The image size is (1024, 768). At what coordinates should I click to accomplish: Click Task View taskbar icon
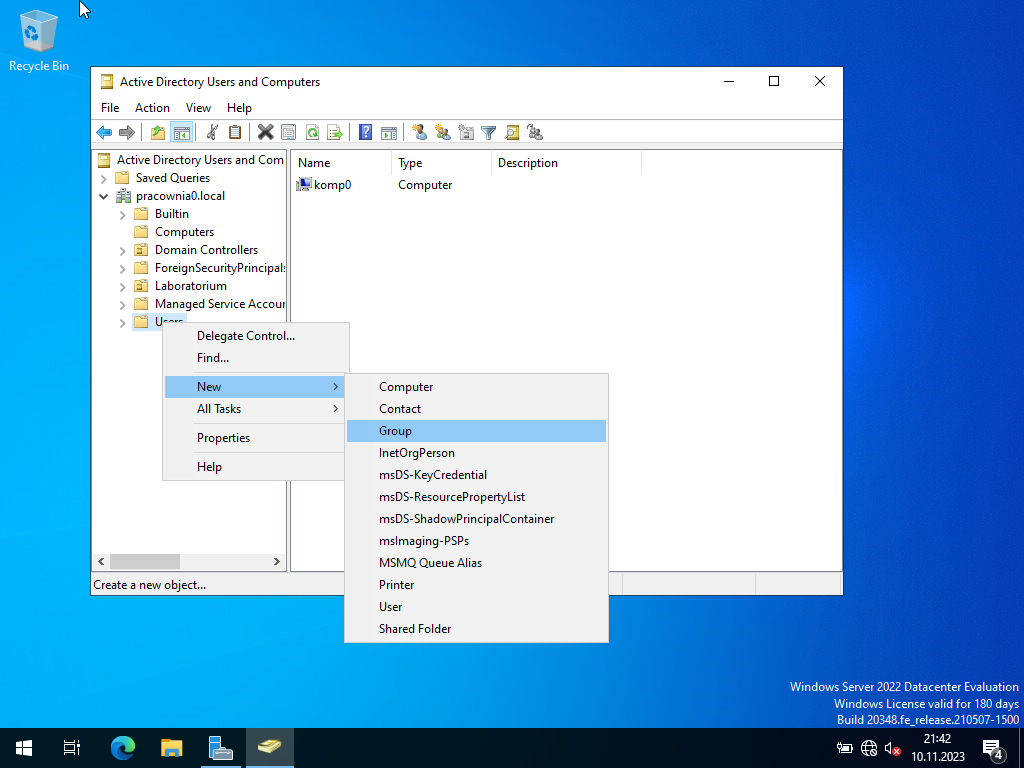click(72, 747)
